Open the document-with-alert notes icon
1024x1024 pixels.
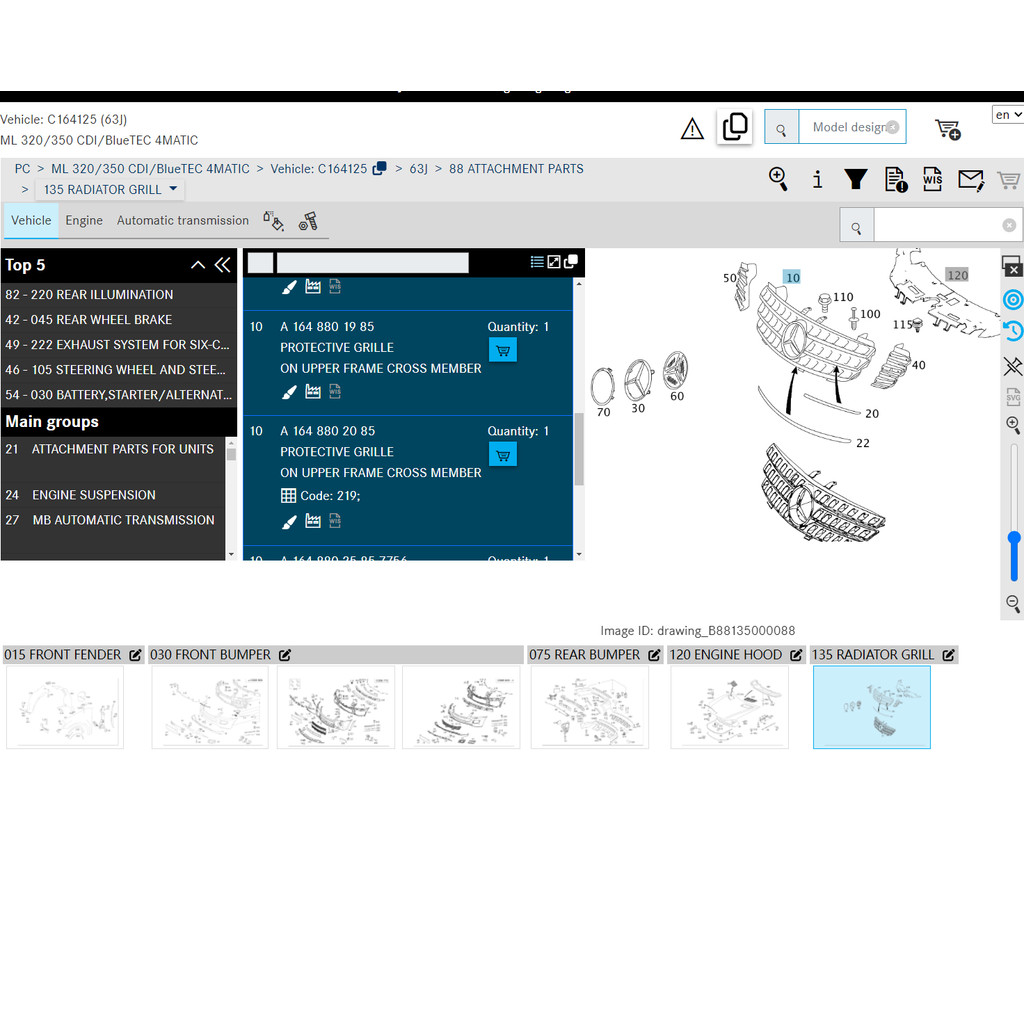(895, 179)
